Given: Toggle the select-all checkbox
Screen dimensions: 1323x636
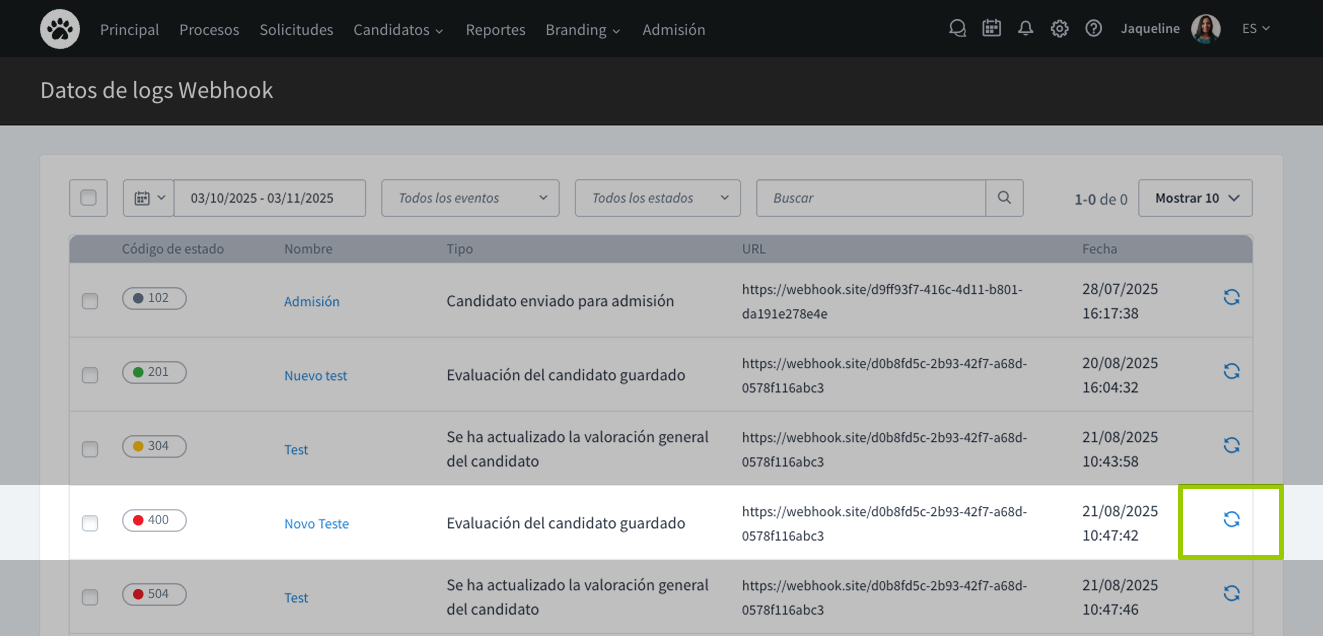Looking at the screenshot, I should click(x=88, y=198).
